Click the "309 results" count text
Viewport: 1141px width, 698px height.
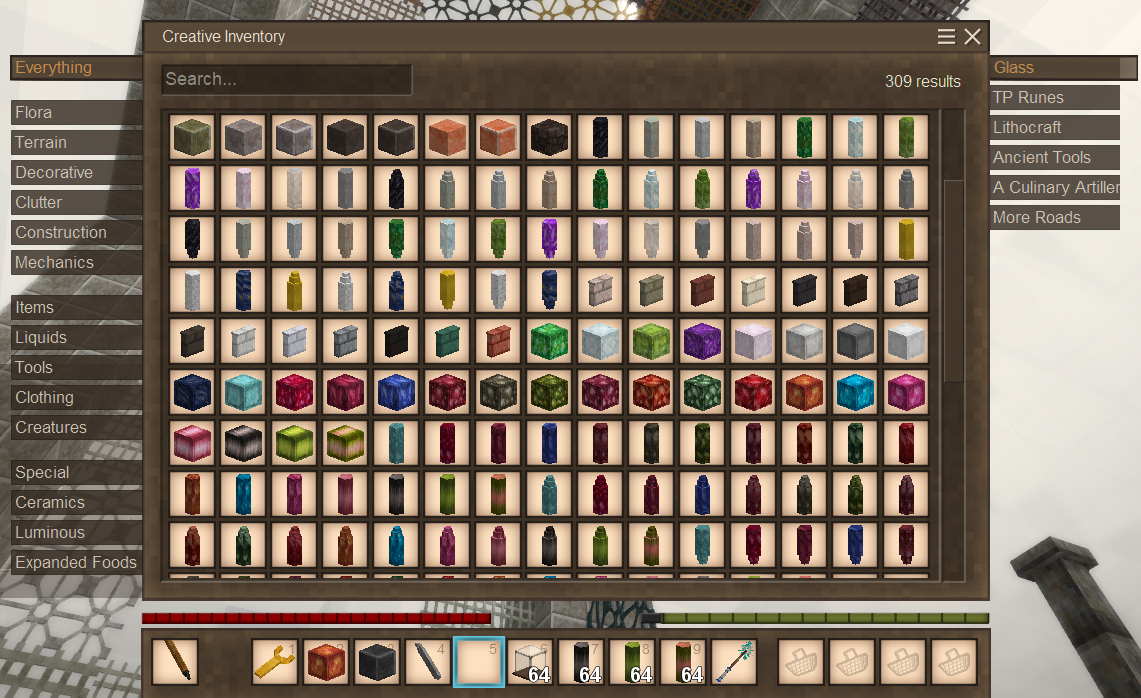[923, 82]
